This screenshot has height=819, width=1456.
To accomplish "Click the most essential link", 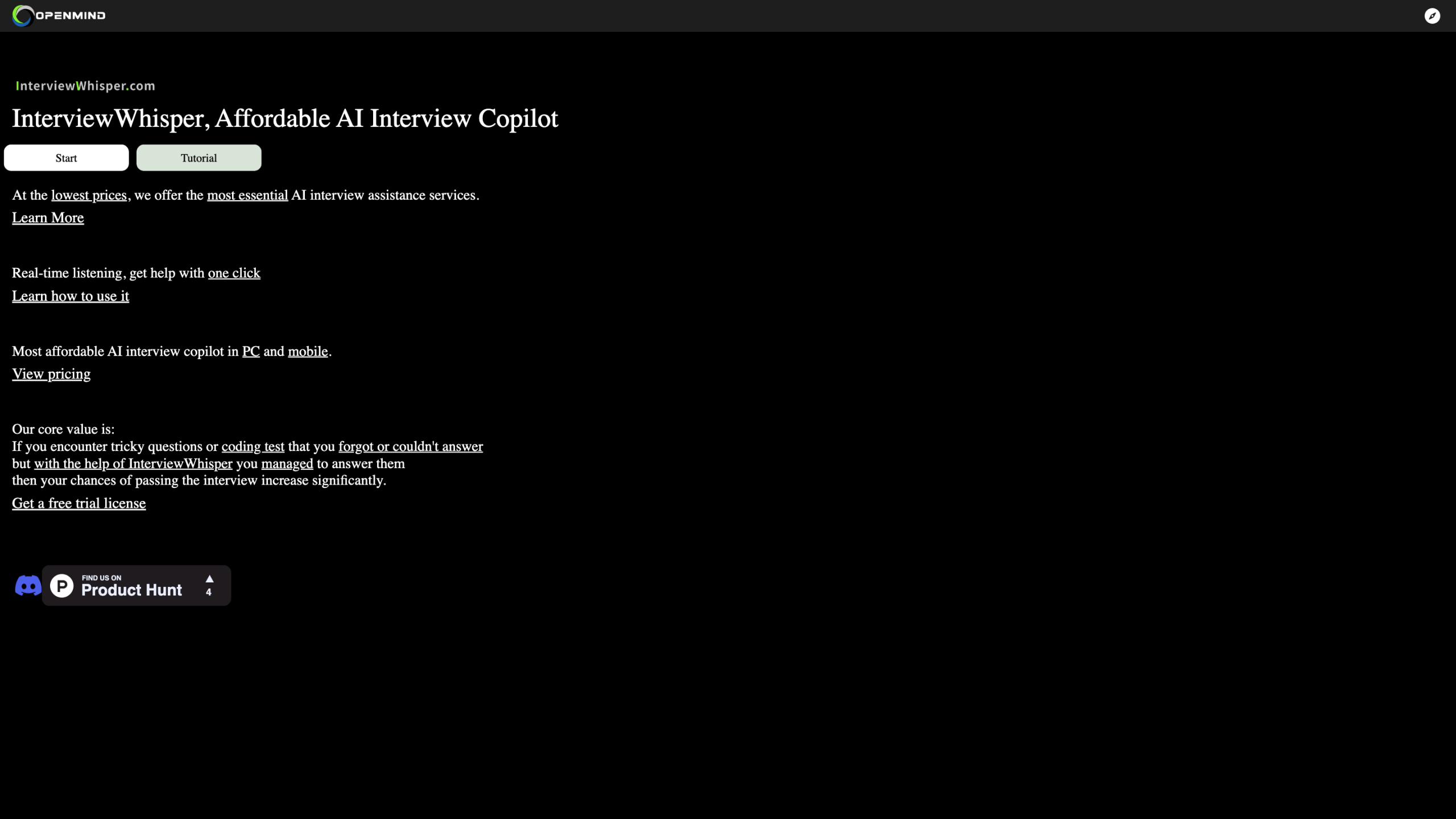I will point(247,195).
